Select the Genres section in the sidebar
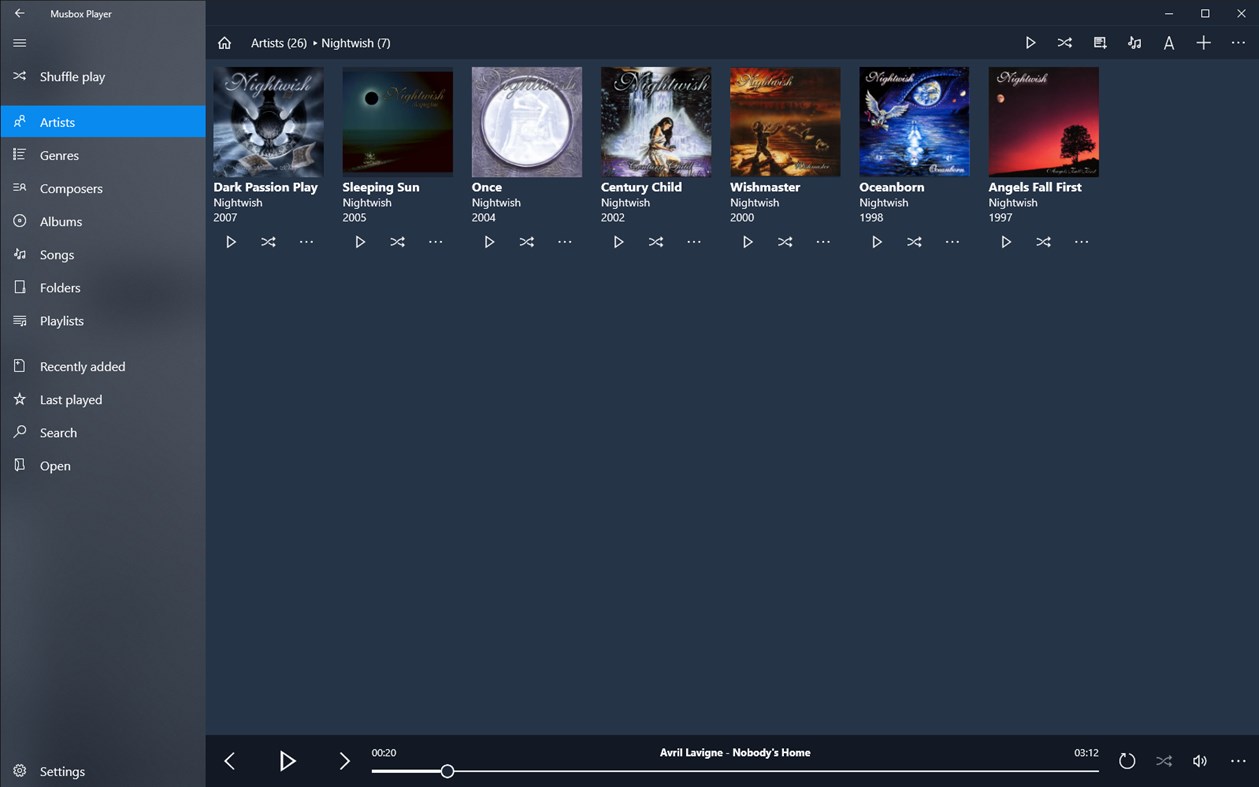This screenshot has height=787, width=1259. (x=59, y=155)
